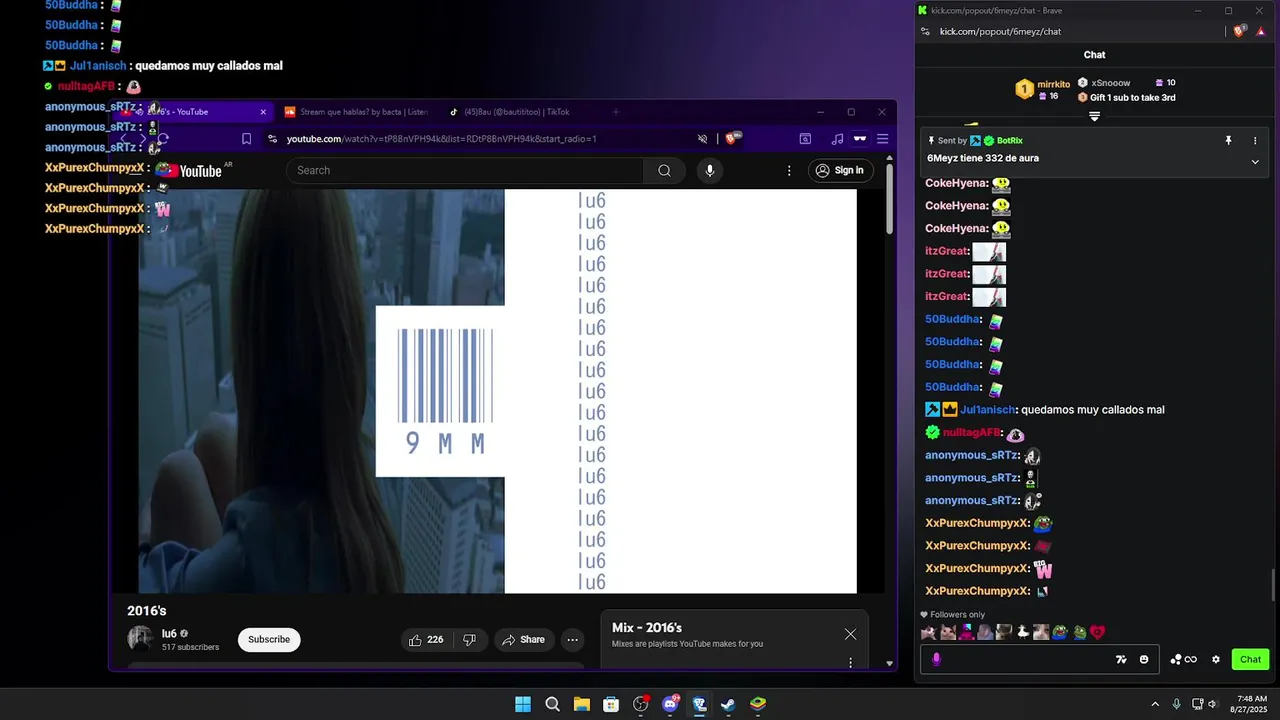The width and height of the screenshot is (1280, 720).
Task: Click Brave Shields icon in Kick chat window
Action: pyautogui.click(x=1239, y=32)
